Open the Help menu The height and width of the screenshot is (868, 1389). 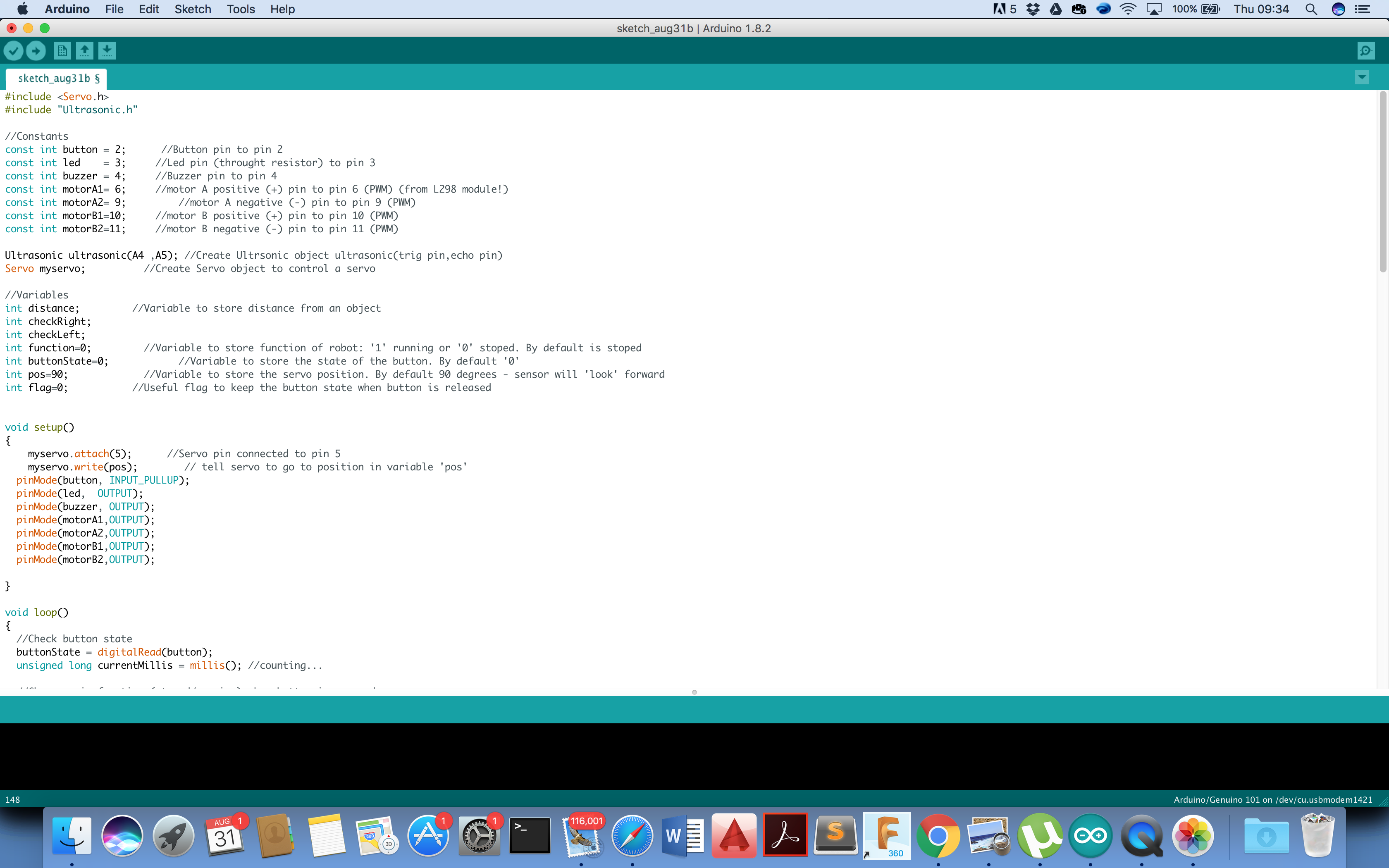tap(282, 9)
